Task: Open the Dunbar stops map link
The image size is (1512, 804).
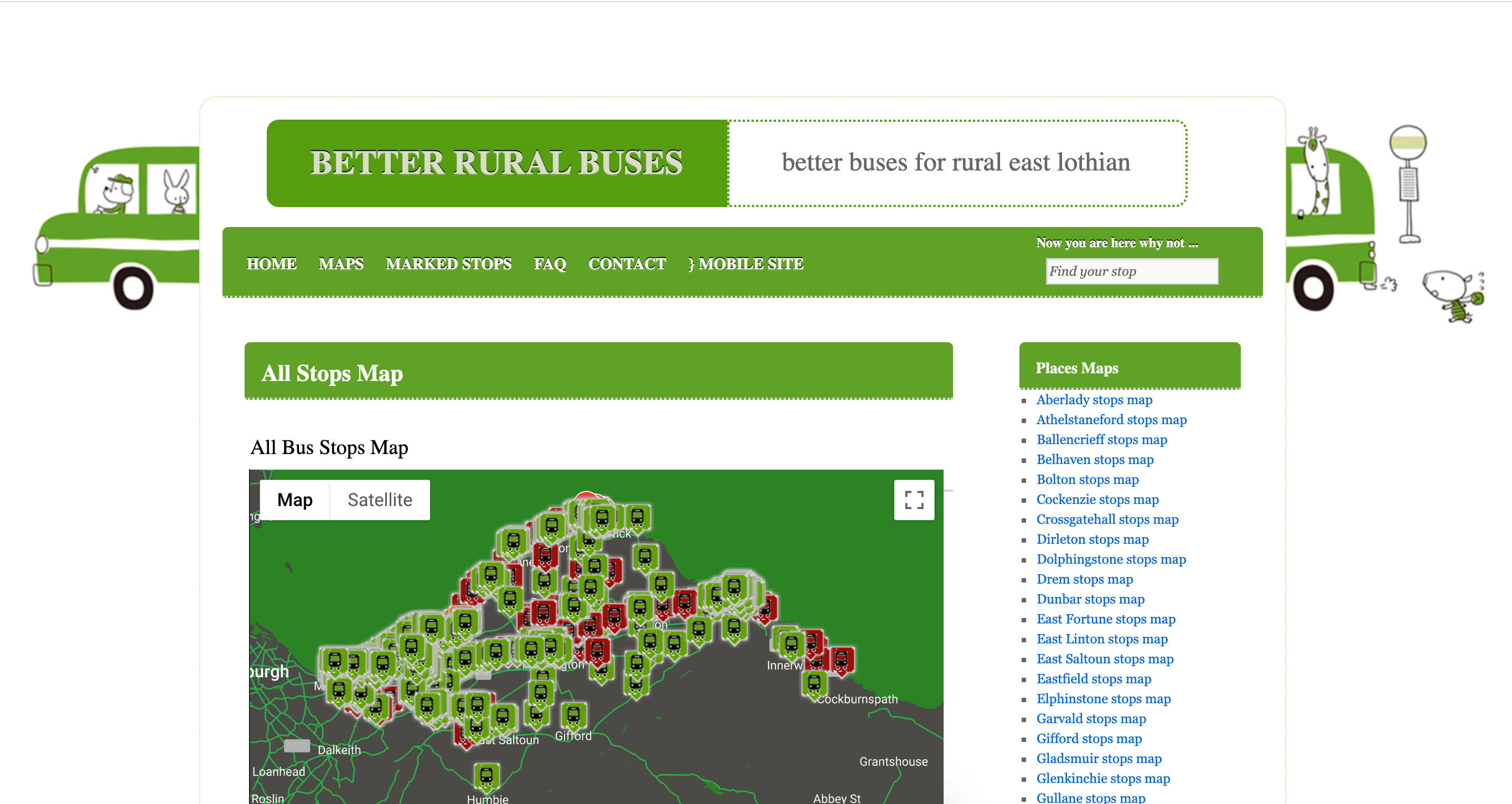Action: [1090, 599]
